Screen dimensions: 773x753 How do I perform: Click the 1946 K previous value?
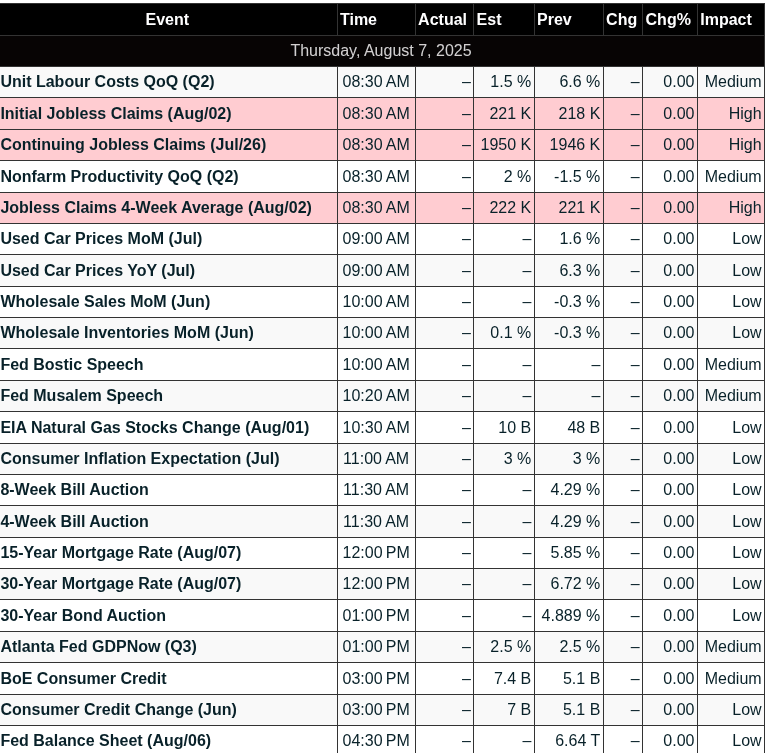point(575,144)
